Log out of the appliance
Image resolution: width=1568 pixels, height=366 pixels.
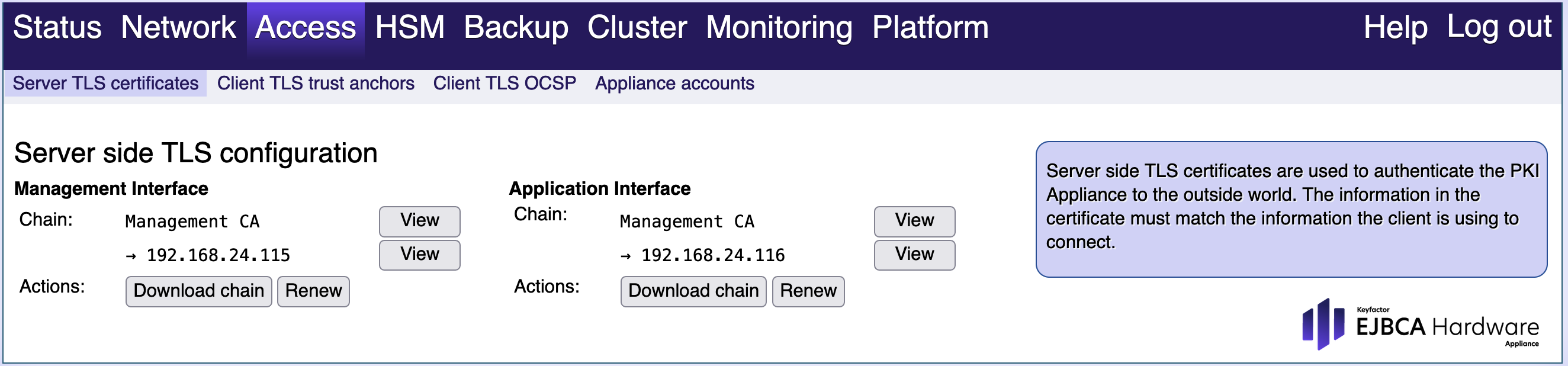pyautogui.click(x=1499, y=27)
